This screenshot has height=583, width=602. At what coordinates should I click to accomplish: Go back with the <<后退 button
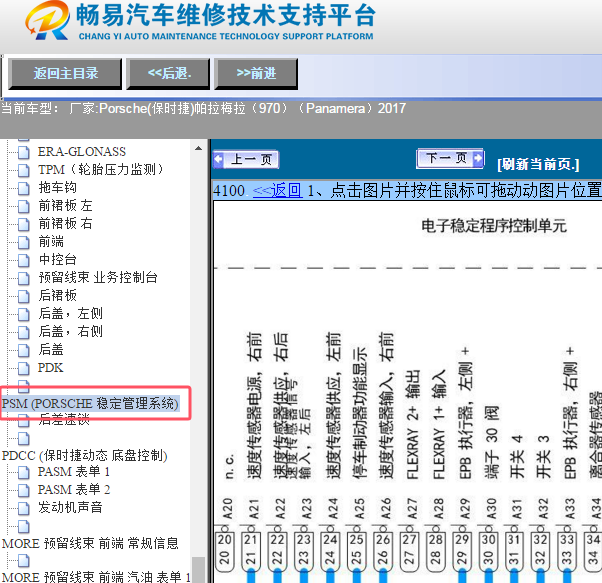click(x=169, y=73)
